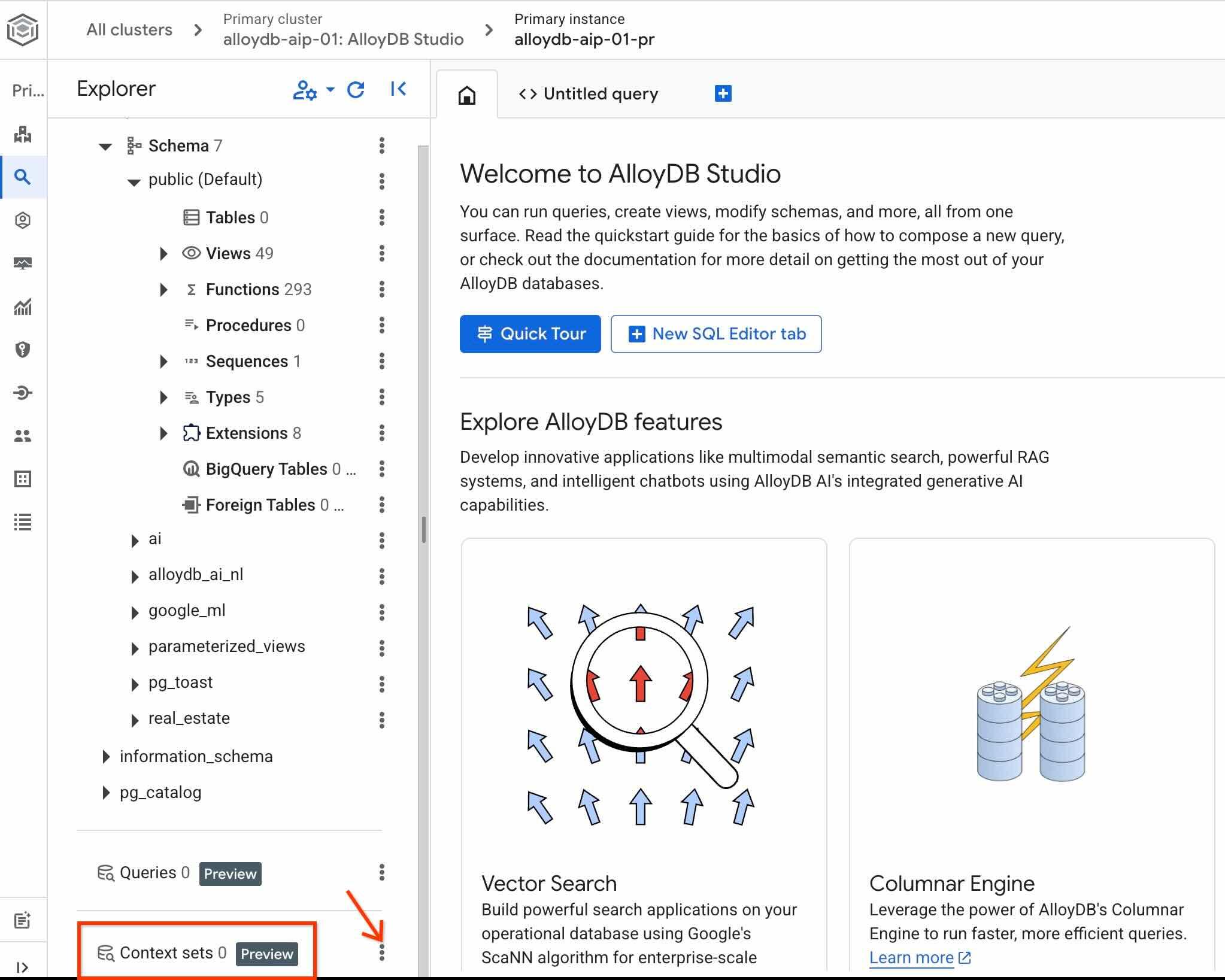Open the user settings icon dropdown in Explorer

pyautogui.click(x=313, y=90)
